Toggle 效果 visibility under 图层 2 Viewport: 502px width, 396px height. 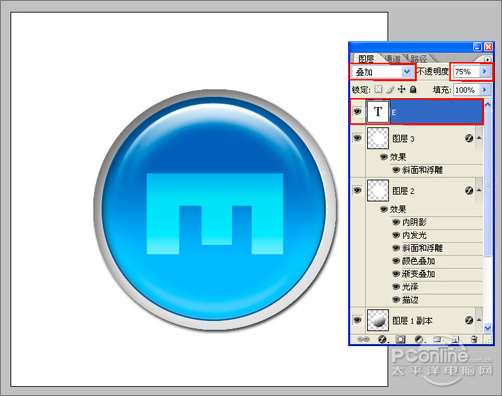pyautogui.click(x=384, y=209)
